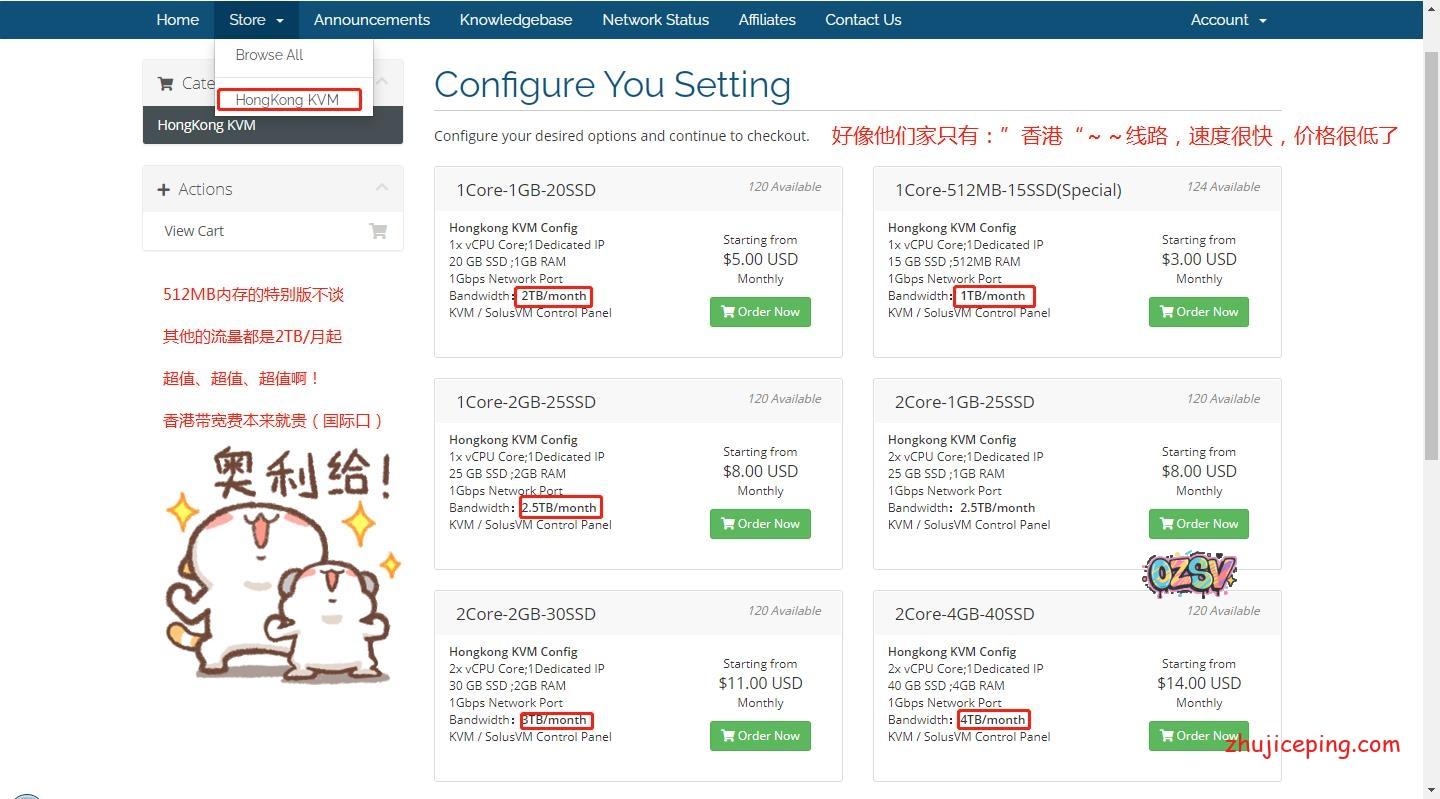Screen dimensions: 1440x799
Task: Open the Announcements page
Action: coord(371,20)
